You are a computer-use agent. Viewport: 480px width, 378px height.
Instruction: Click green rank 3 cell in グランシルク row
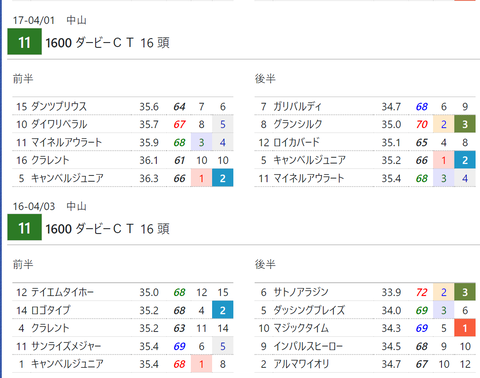[465, 124]
